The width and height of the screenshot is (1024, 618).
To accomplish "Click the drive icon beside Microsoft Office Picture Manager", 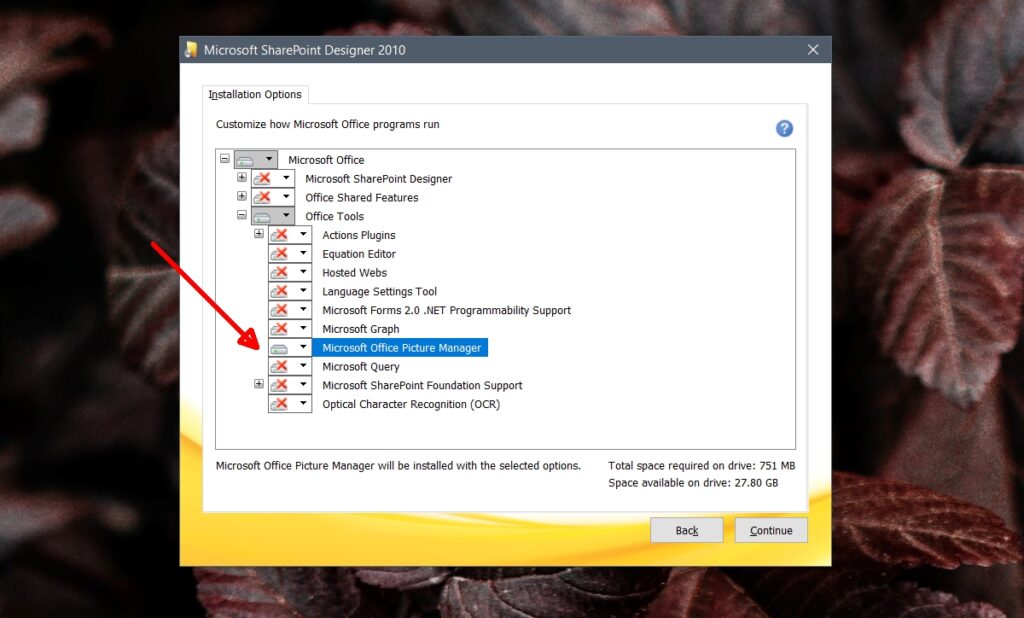I will point(282,347).
